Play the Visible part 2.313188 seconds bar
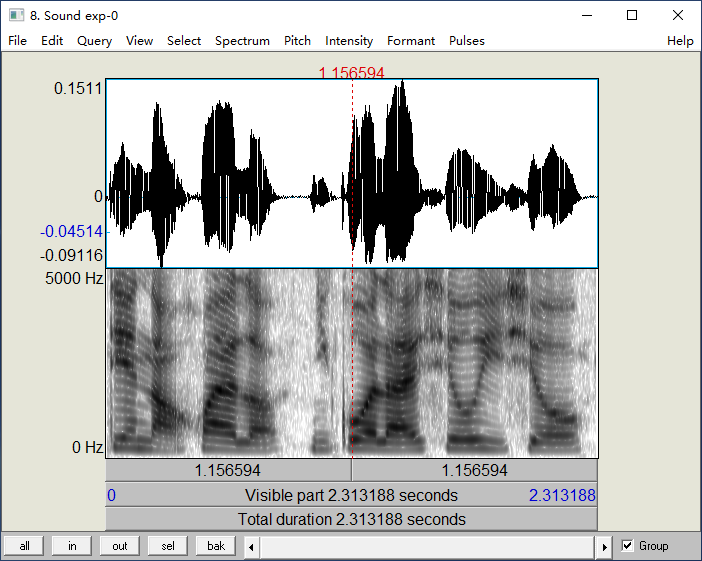This screenshot has height=561, width=702. pos(351,495)
